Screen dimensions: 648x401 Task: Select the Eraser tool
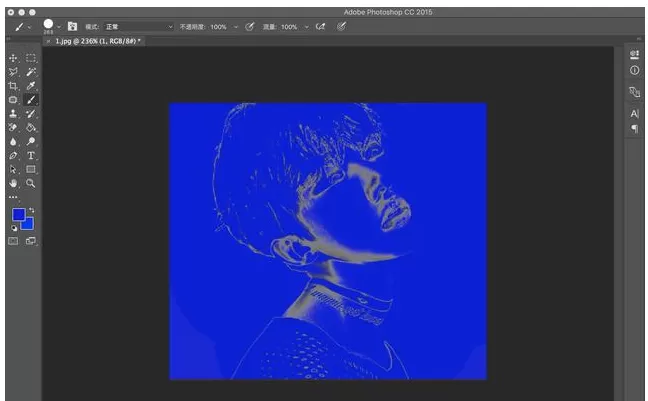13,128
